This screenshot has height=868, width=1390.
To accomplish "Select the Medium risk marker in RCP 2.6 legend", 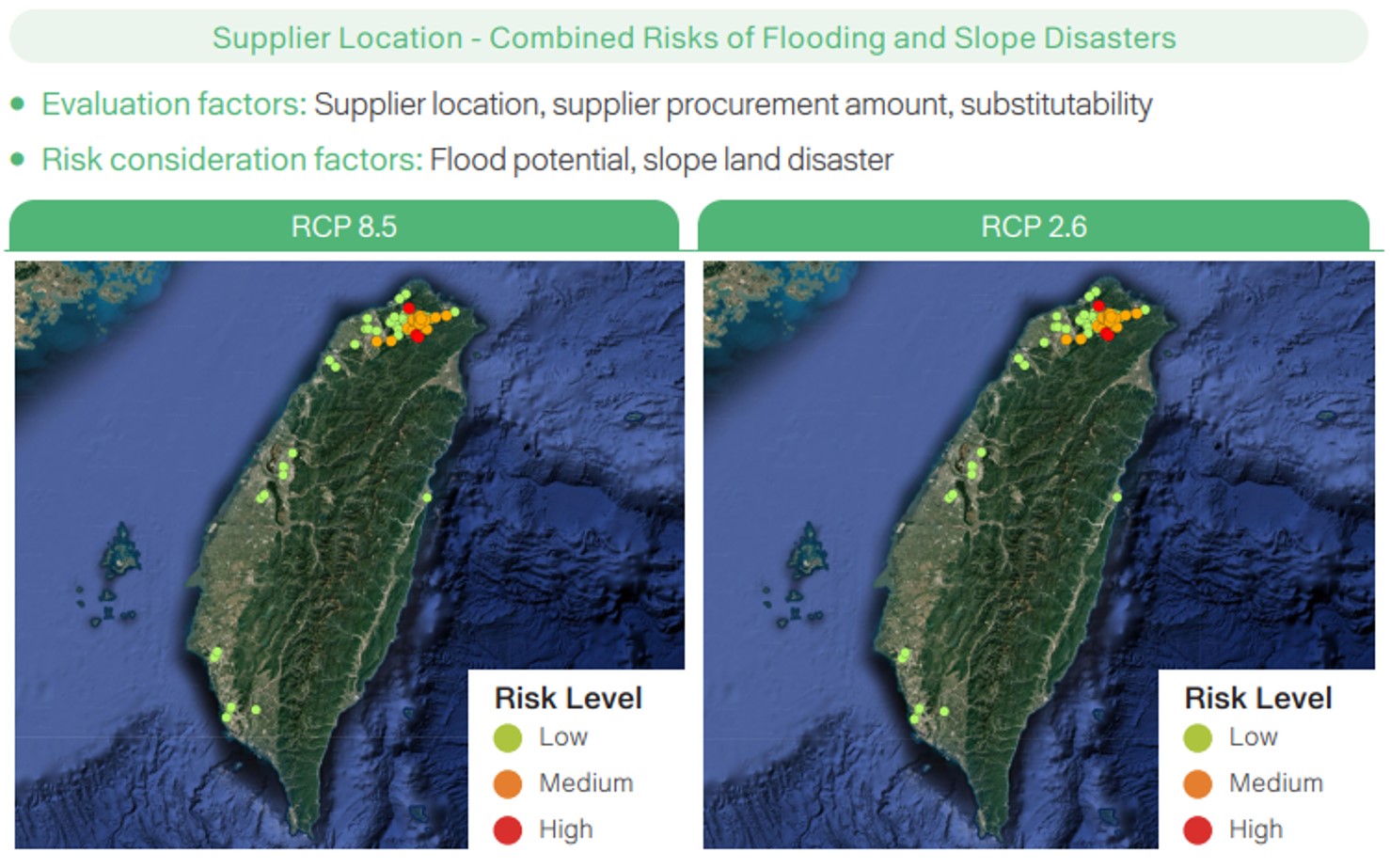I will point(1197,783).
